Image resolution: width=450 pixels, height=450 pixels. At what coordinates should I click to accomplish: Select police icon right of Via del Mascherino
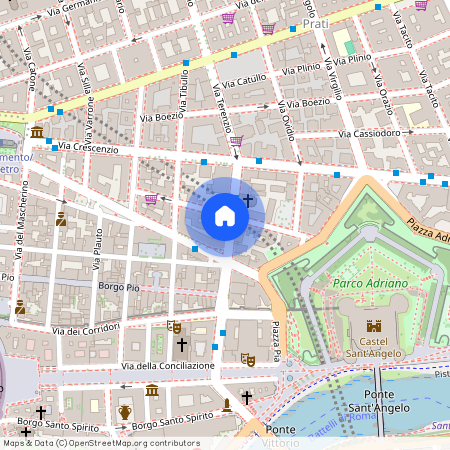click(x=61, y=219)
